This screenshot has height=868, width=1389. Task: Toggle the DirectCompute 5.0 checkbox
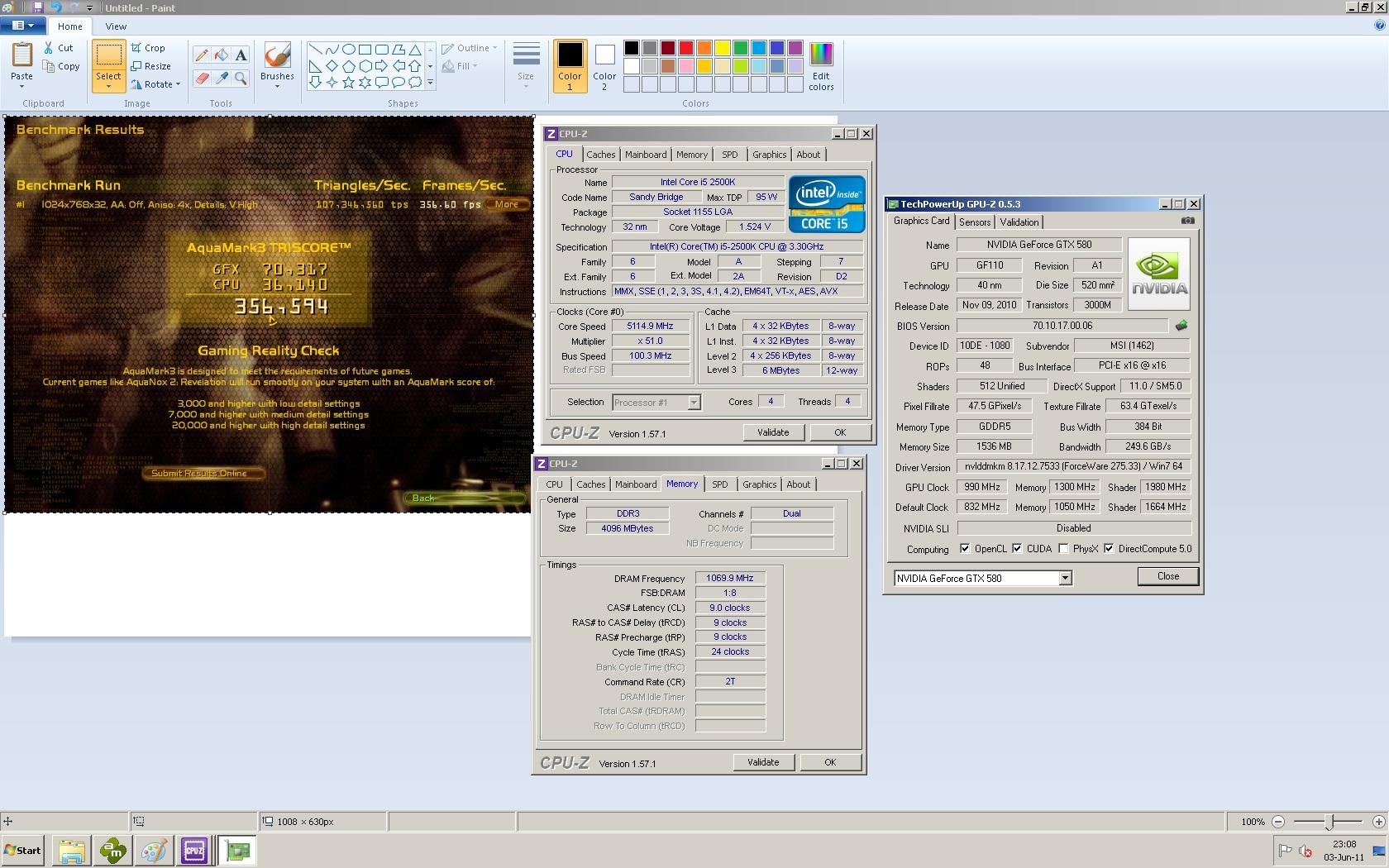[1109, 549]
